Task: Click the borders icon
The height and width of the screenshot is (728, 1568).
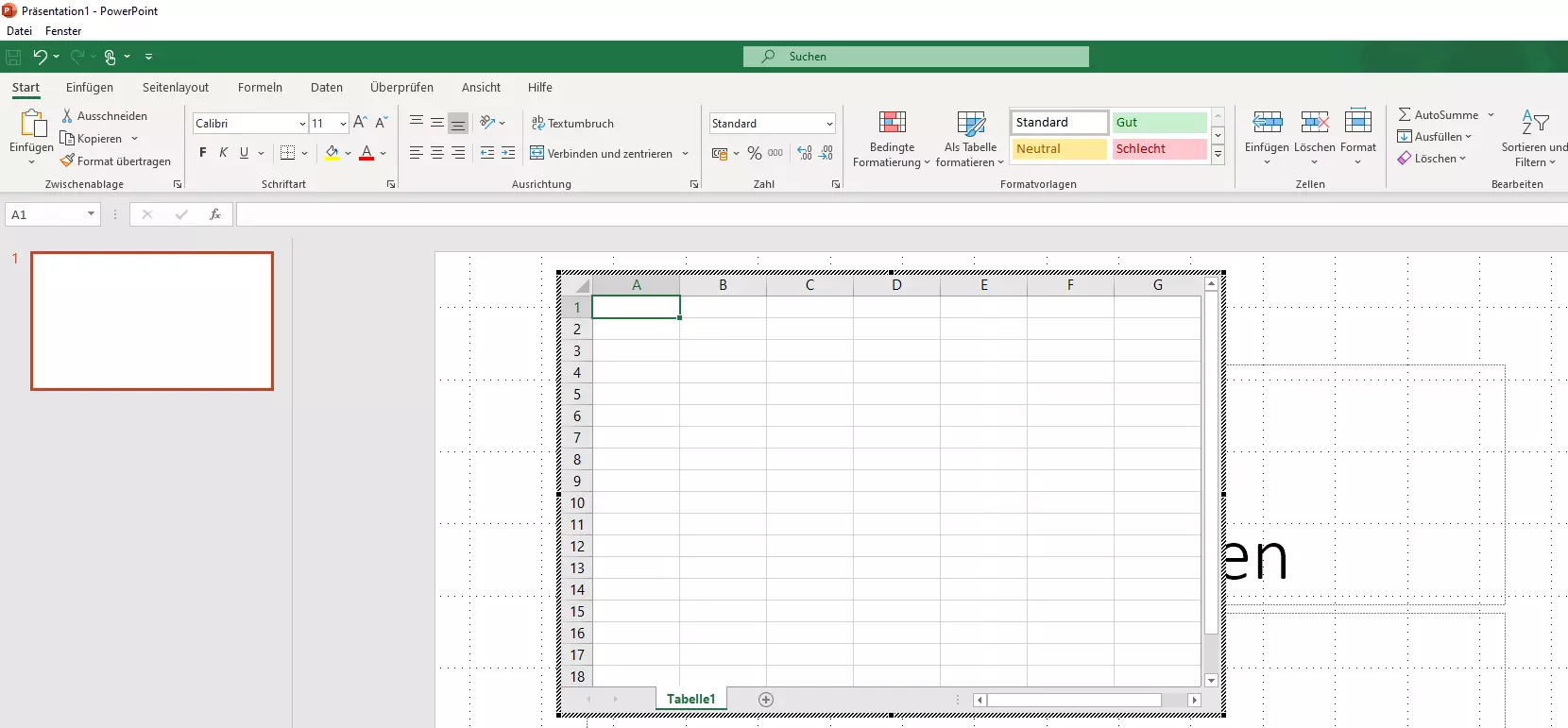Action: (x=288, y=153)
